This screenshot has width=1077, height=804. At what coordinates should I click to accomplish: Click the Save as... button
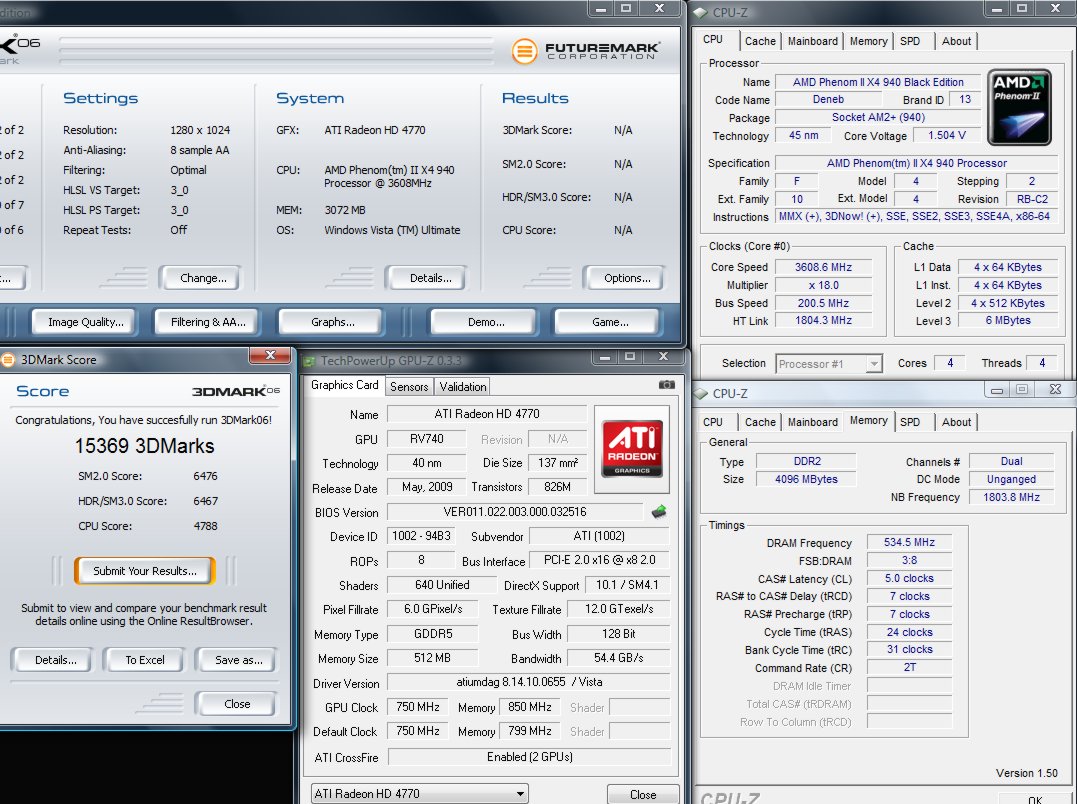click(x=236, y=660)
